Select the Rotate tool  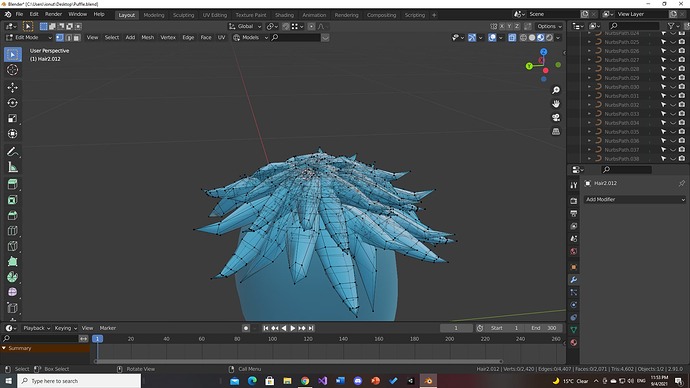12,103
